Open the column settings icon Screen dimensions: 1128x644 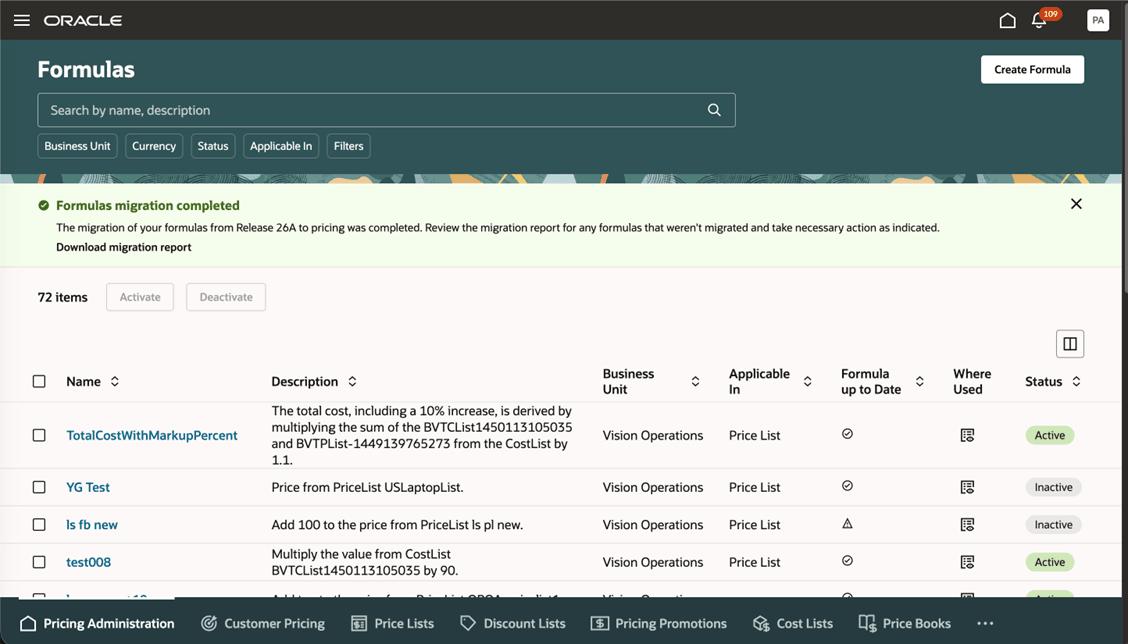(x=1069, y=344)
